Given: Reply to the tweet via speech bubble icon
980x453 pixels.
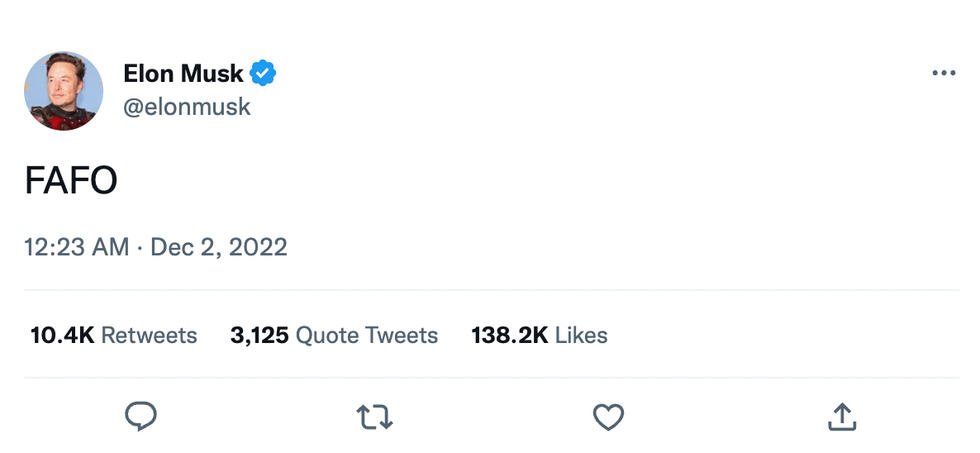Looking at the screenshot, I should coord(141,416).
